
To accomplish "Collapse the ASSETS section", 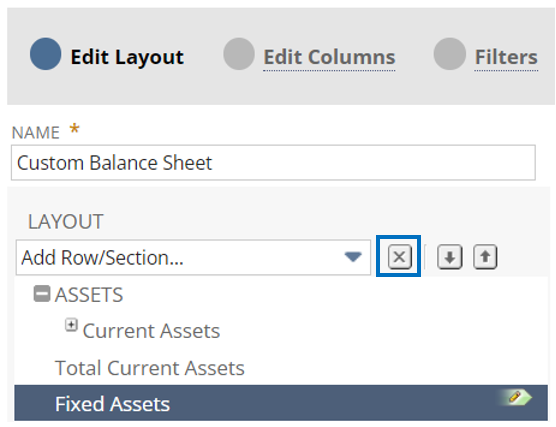I will pyautogui.click(x=42, y=294).
